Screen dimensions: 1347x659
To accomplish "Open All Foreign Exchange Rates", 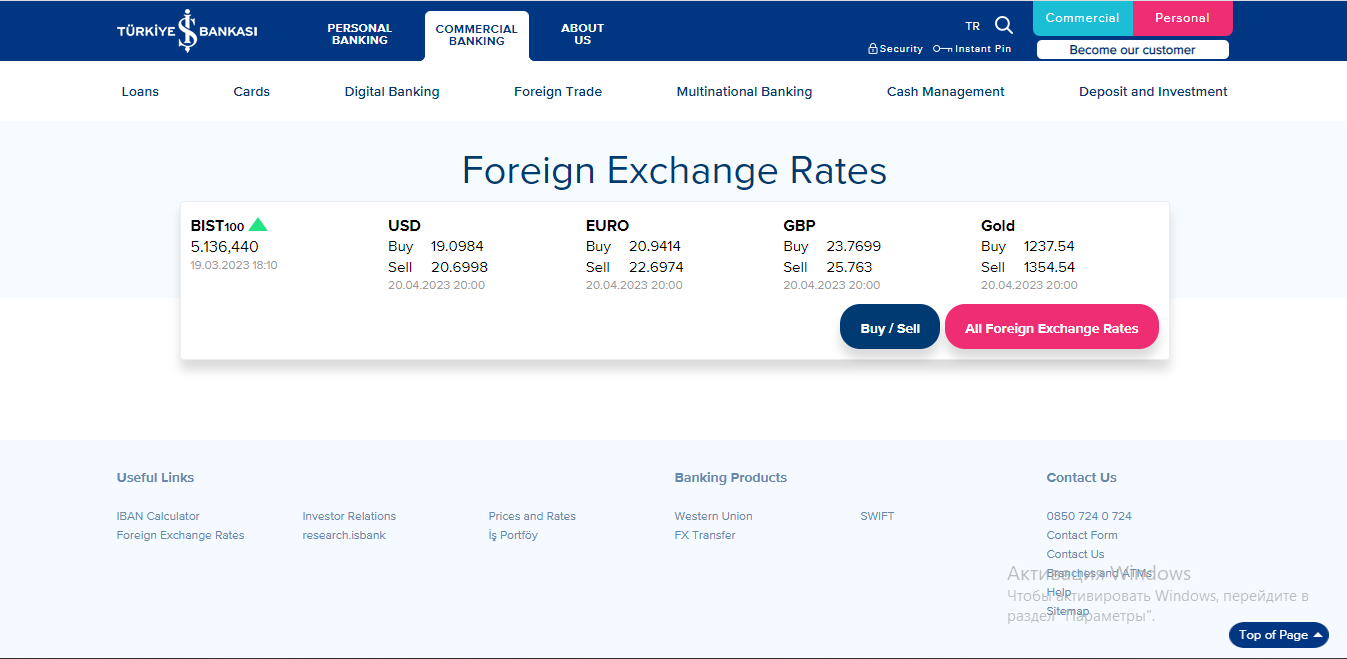I will tap(1051, 328).
